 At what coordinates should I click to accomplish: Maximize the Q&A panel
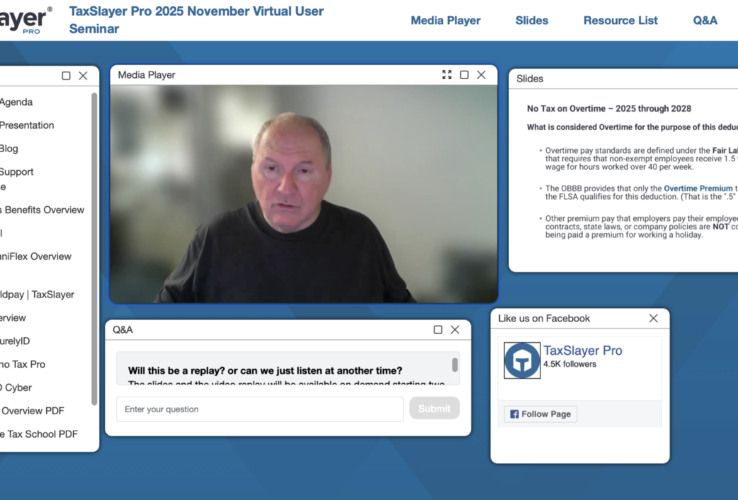[x=438, y=330]
